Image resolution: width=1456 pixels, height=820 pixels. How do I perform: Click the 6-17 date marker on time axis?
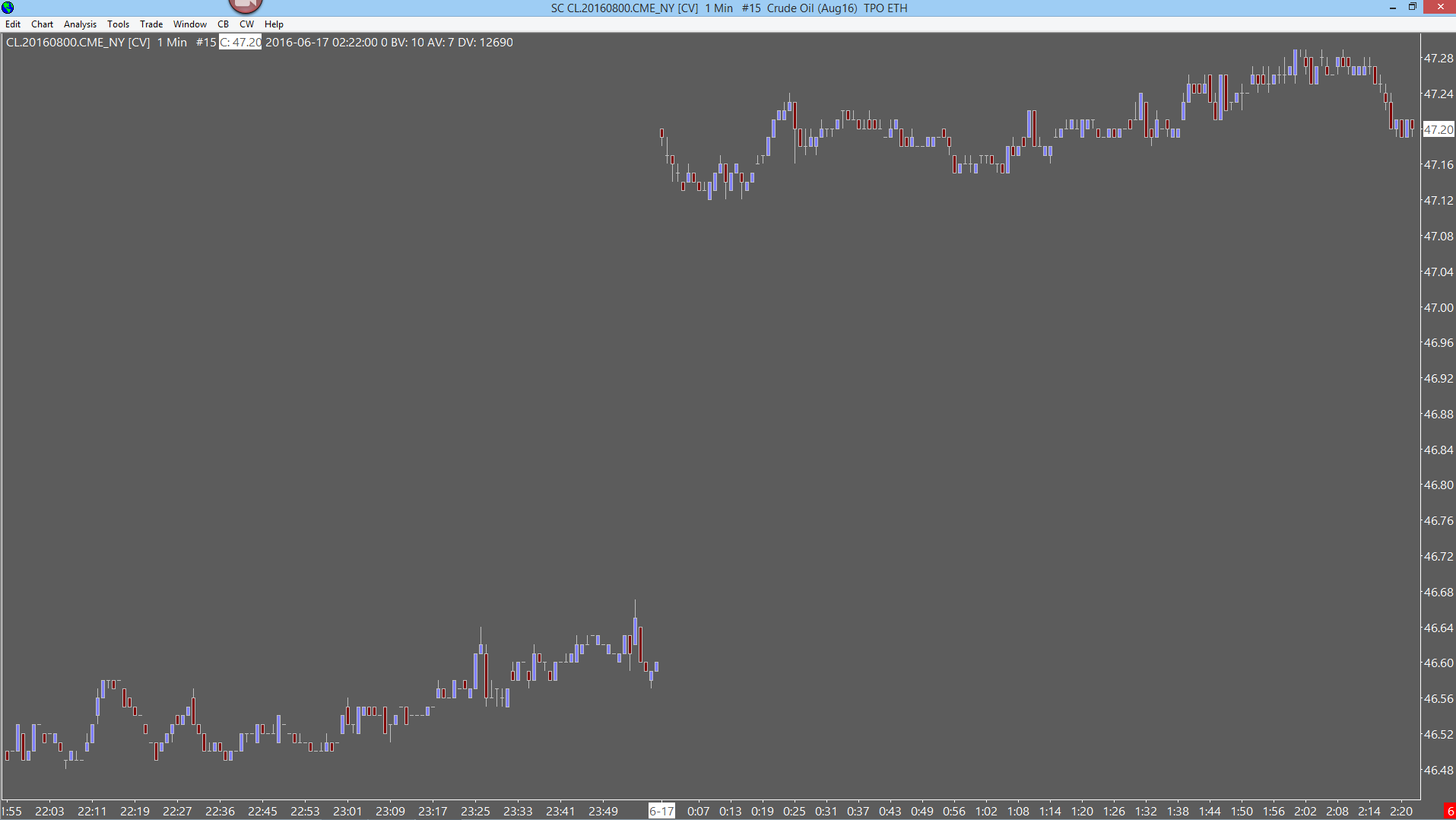coord(661,811)
